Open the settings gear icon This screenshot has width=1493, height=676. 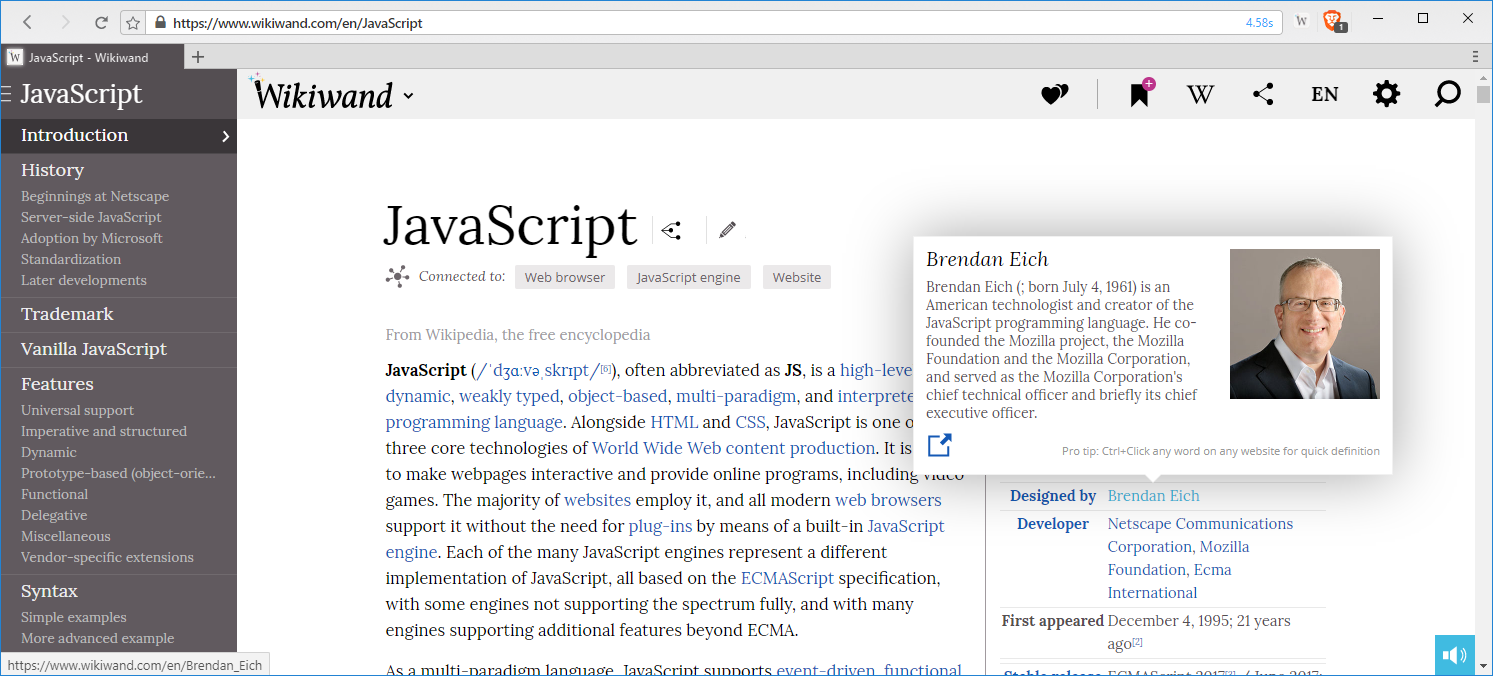tap(1386, 94)
